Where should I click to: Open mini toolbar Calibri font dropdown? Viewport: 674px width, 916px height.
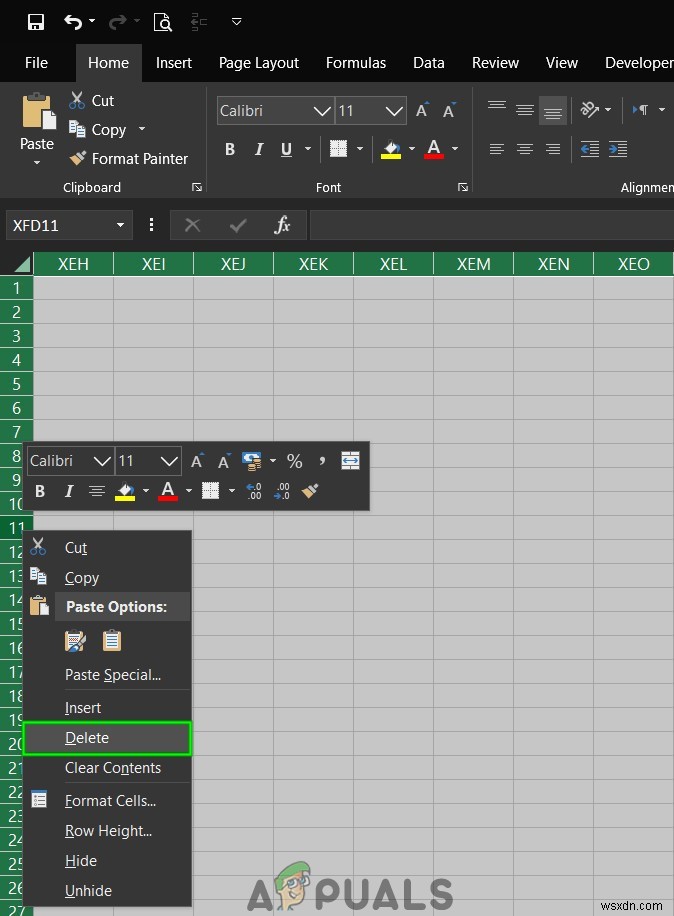(102, 461)
